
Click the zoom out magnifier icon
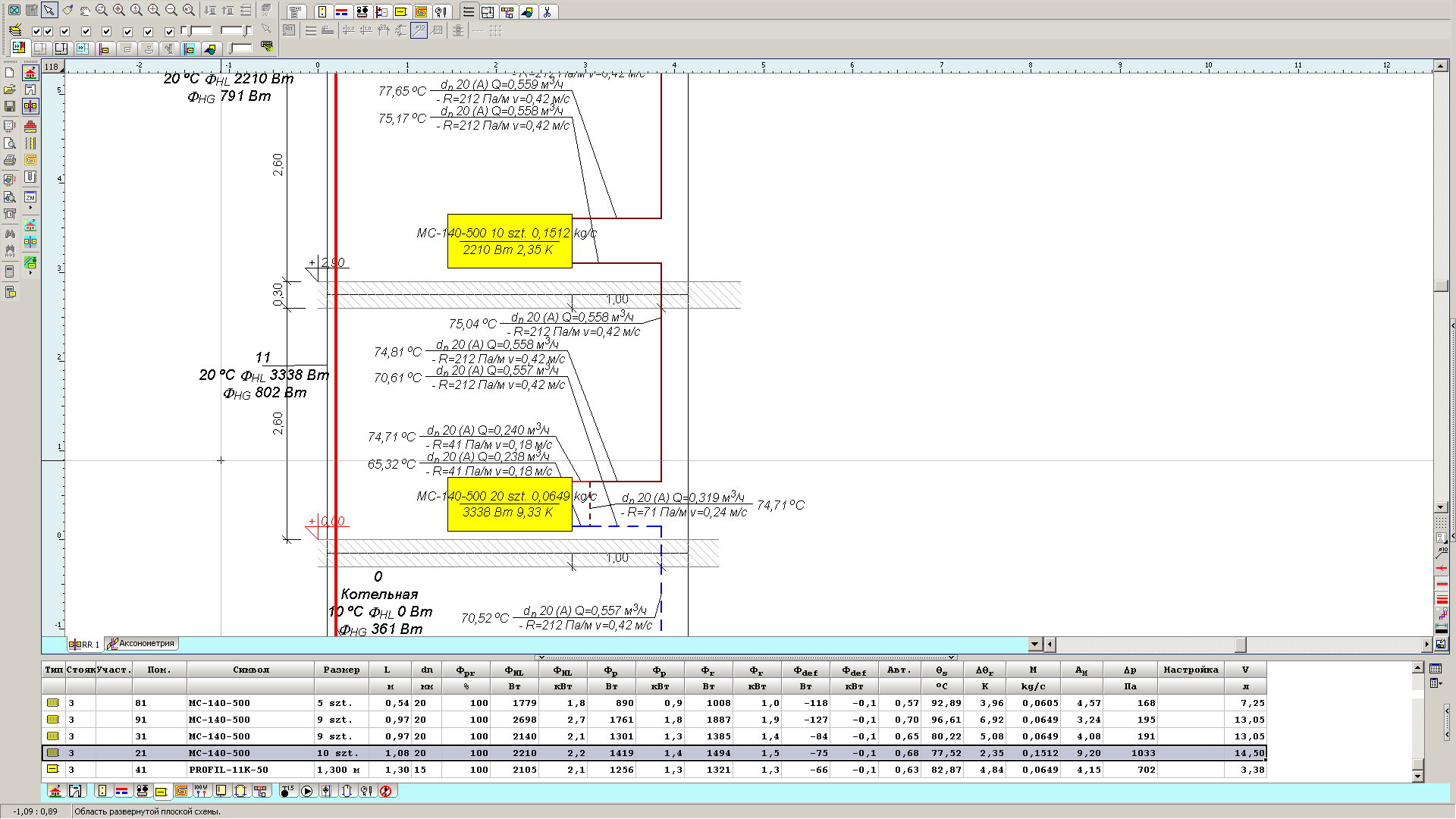(171, 11)
